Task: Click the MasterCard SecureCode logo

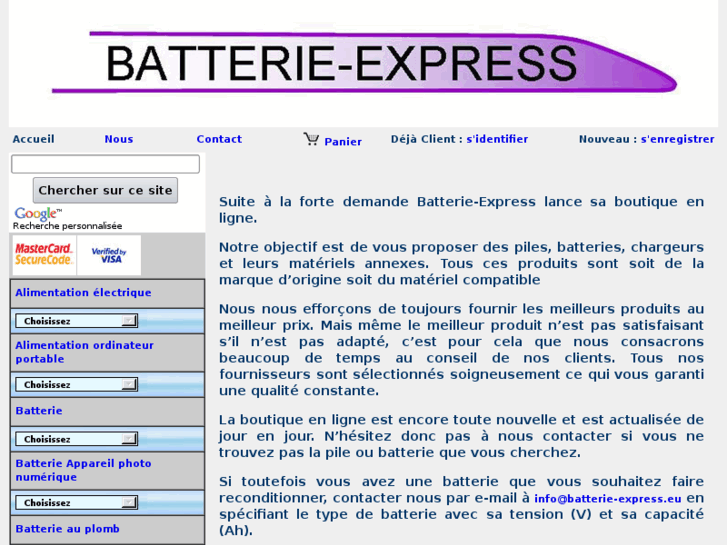Action: click(x=44, y=255)
